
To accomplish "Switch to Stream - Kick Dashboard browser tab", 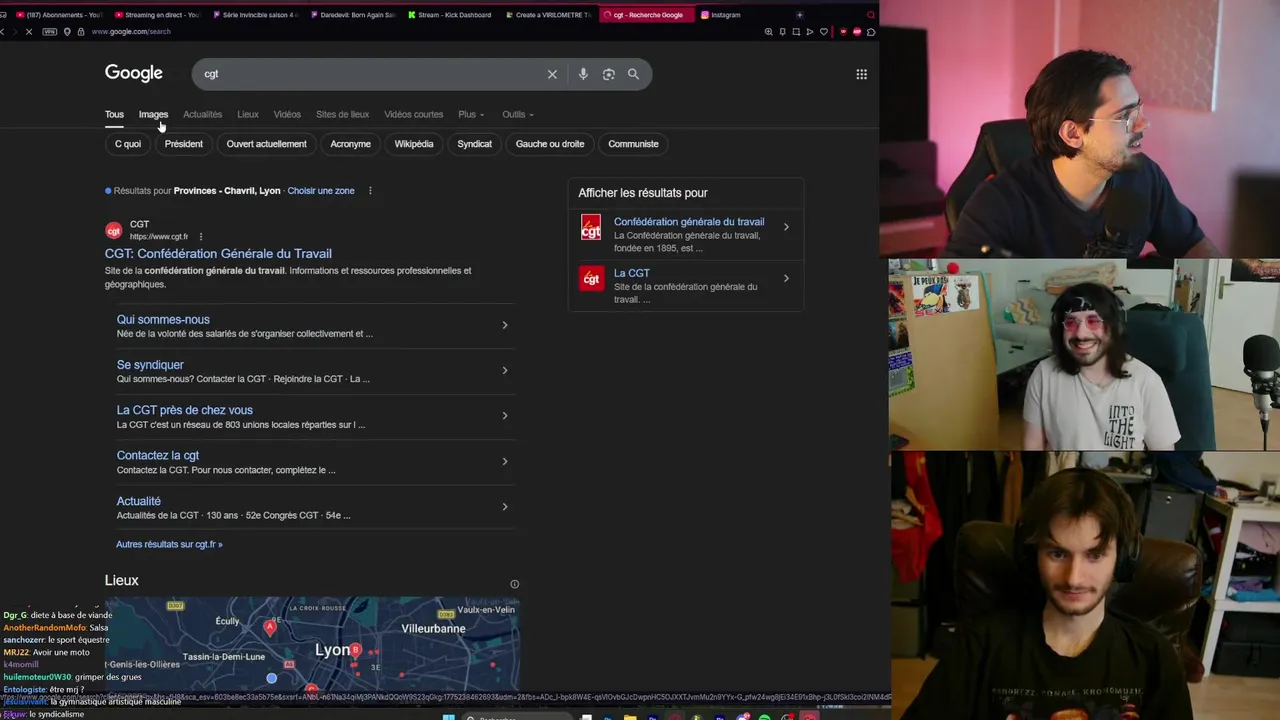I will [448, 15].
